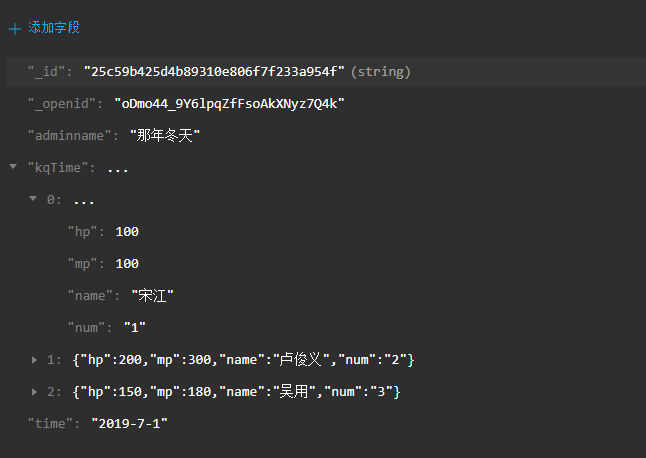This screenshot has width=646, height=458.
Task: Click the mp value 100
Action: click(127, 264)
